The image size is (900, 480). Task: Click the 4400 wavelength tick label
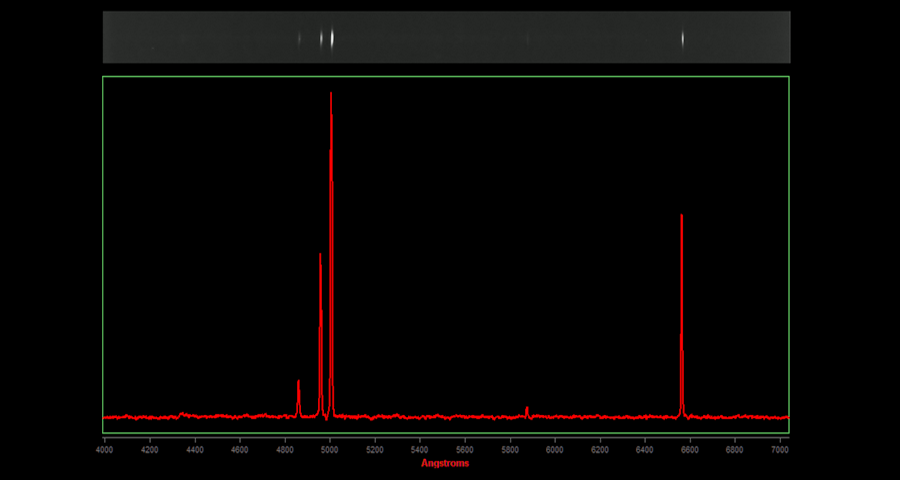[x=194, y=450]
